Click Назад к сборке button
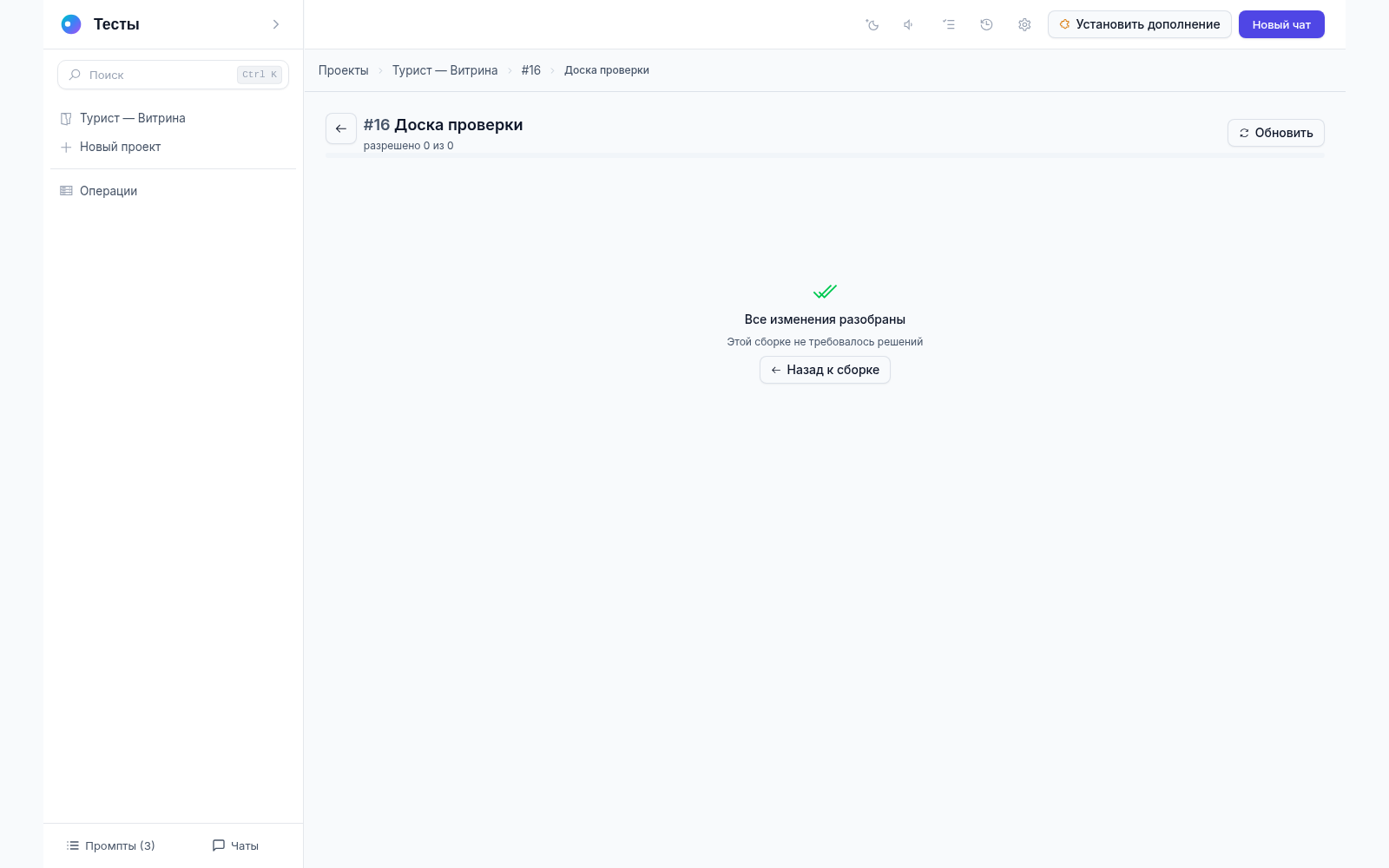This screenshot has width=1389, height=868. click(x=825, y=370)
